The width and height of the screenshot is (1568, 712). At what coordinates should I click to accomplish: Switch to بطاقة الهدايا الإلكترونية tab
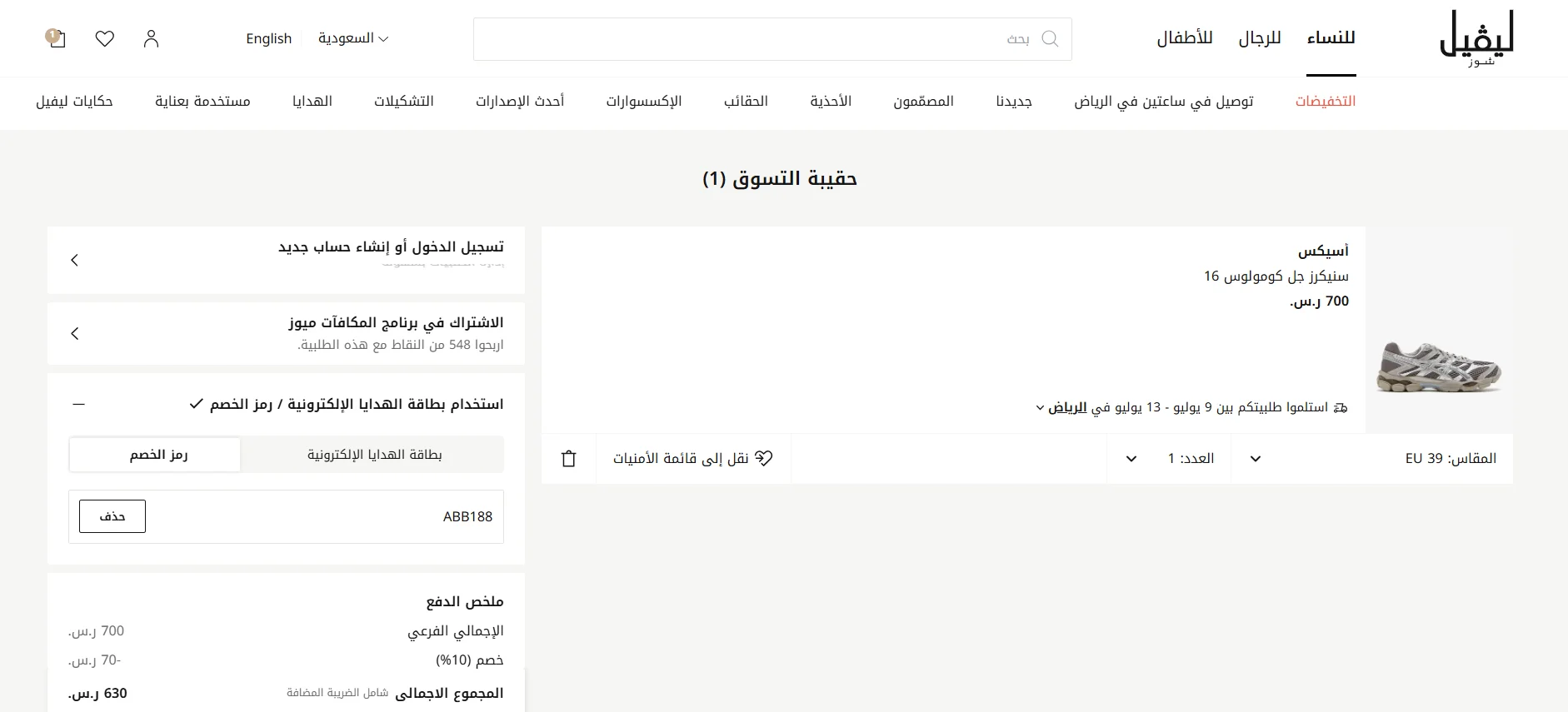374,455
